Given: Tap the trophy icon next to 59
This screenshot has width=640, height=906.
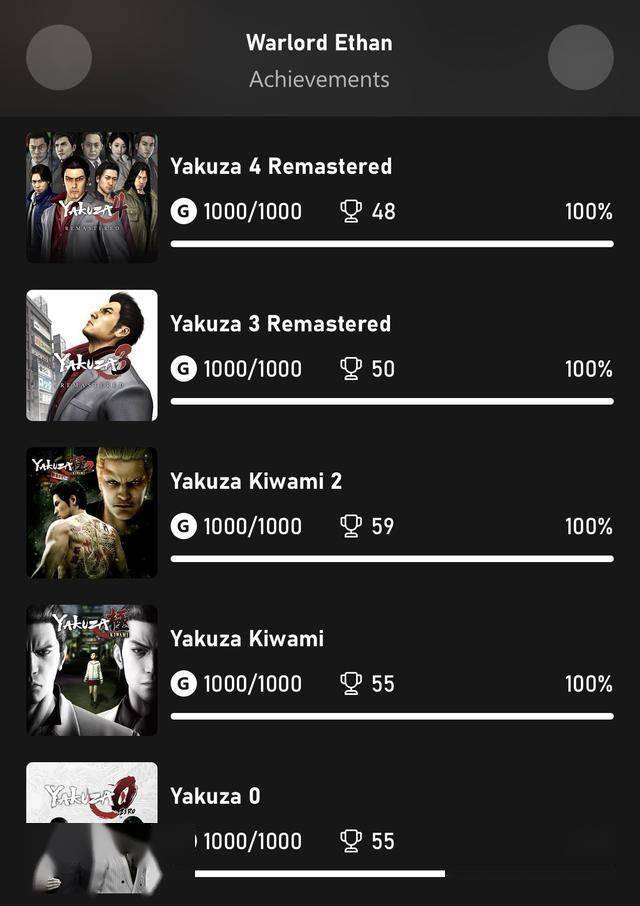Looking at the screenshot, I should (x=351, y=526).
